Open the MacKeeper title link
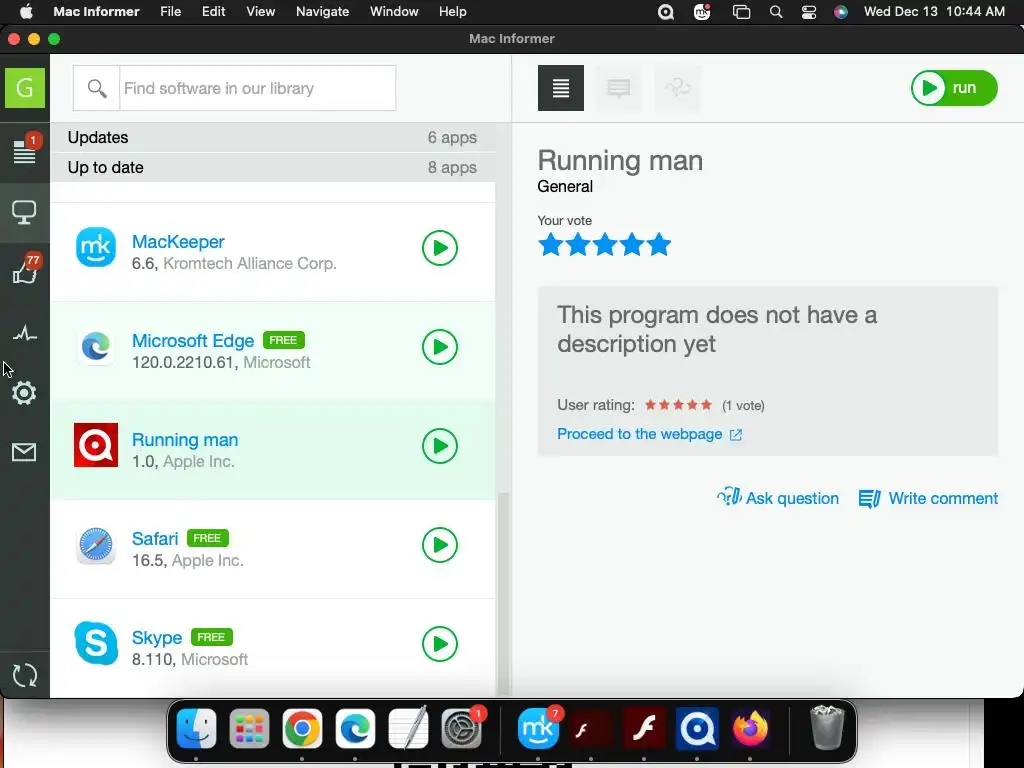The image size is (1024, 768). click(x=178, y=242)
